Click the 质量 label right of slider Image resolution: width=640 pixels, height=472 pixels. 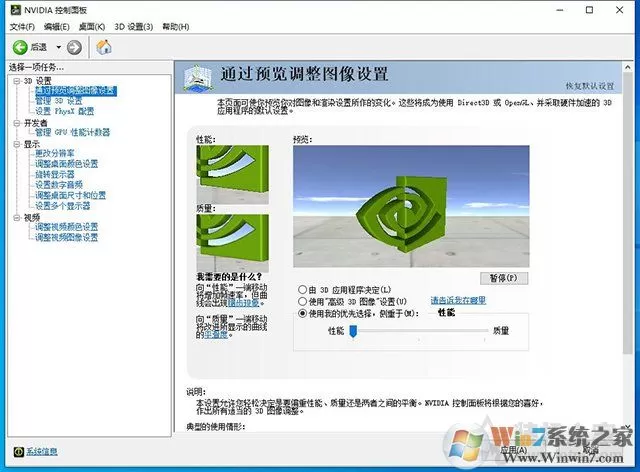point(501,331)
